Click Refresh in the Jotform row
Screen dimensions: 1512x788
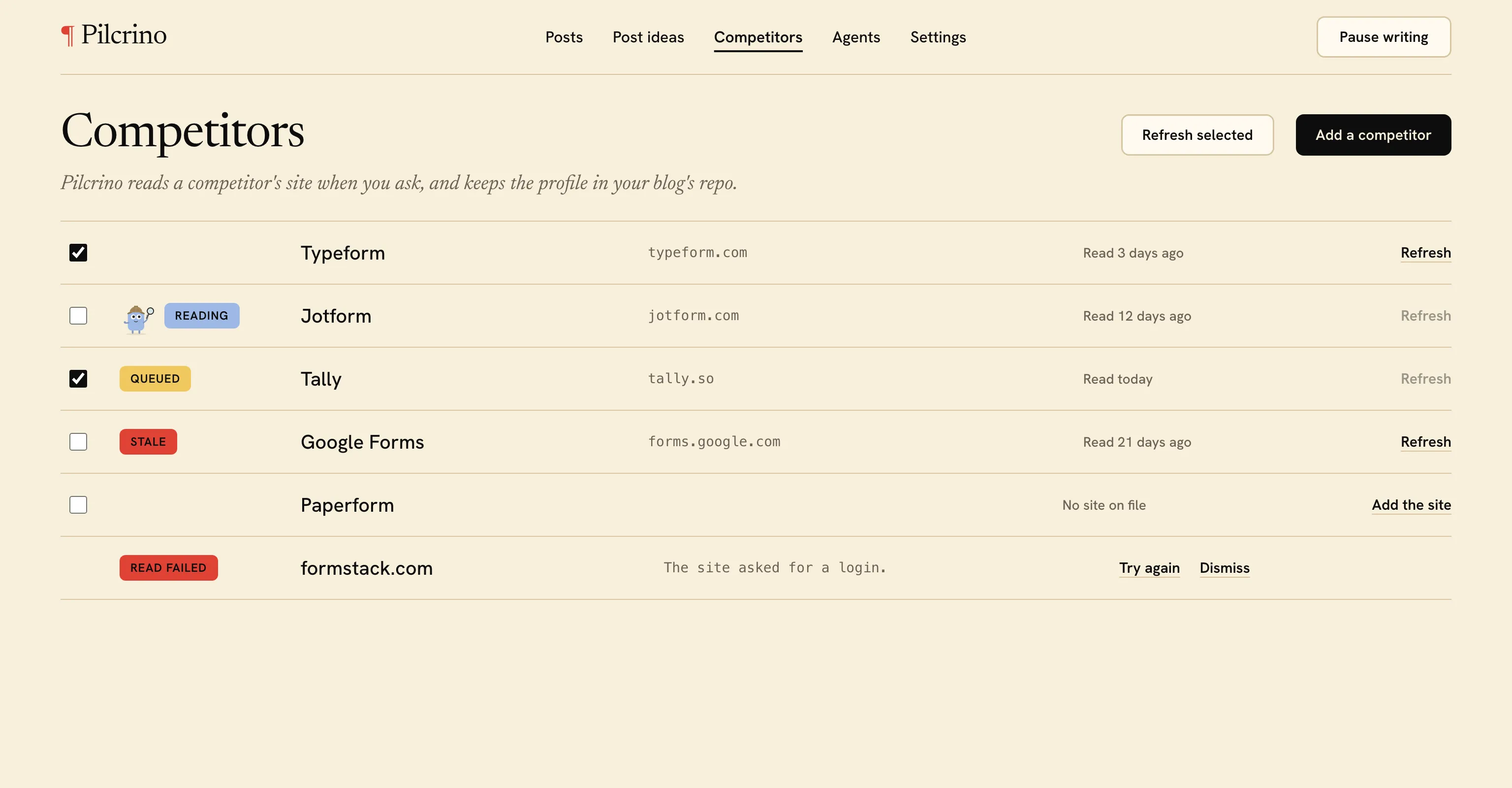click(x=1425, y=316)
